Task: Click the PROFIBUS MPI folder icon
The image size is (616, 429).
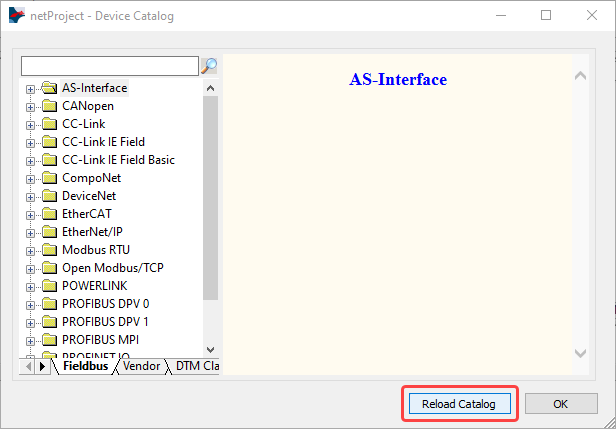Action: click(49, 340)
